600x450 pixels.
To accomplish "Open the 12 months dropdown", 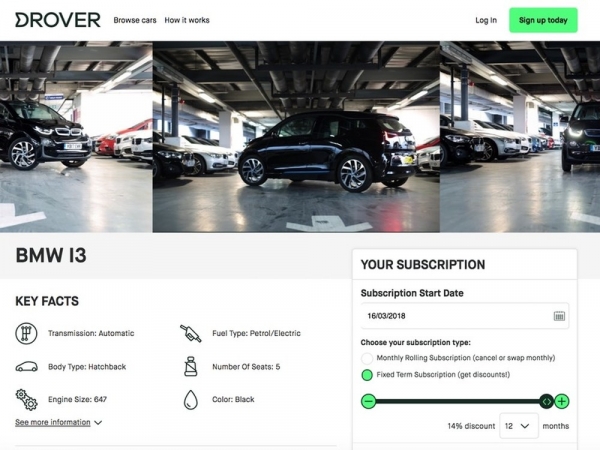I will click(x=519, y=426).
